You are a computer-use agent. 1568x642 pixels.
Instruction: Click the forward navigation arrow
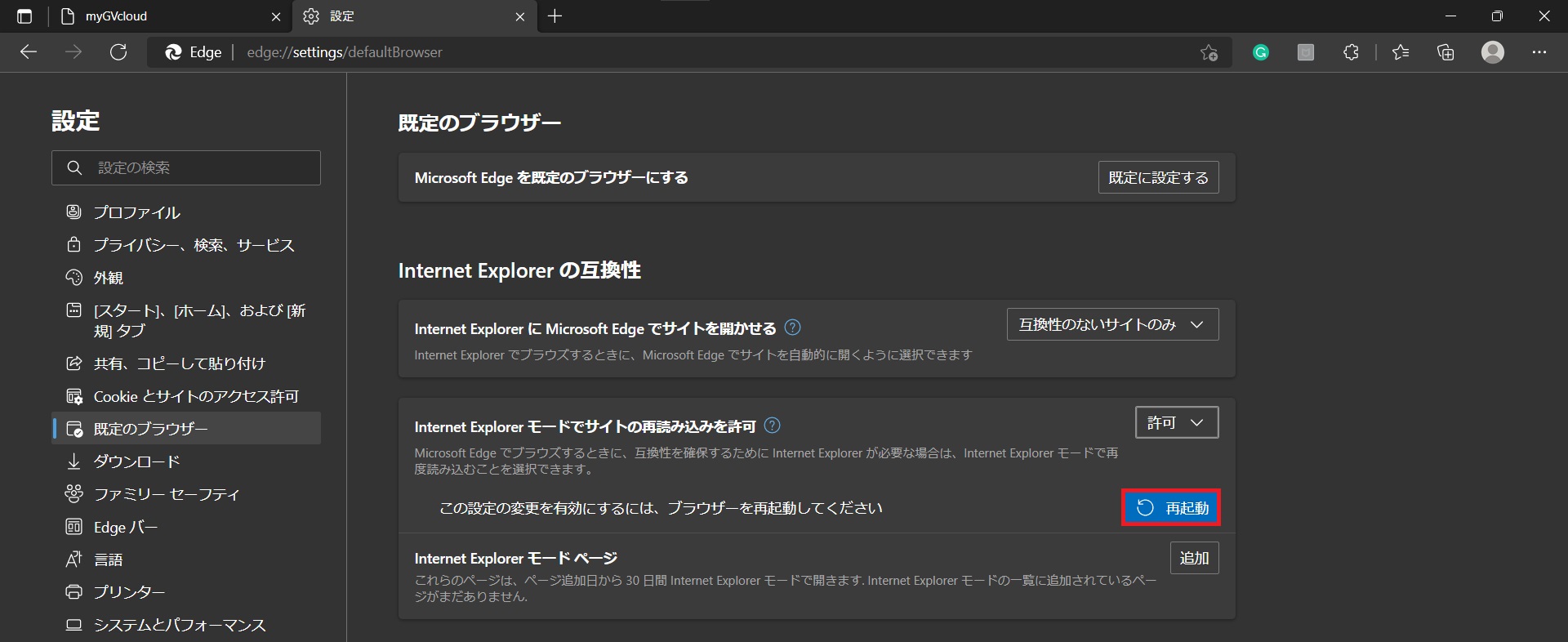[x=73, y=52]
